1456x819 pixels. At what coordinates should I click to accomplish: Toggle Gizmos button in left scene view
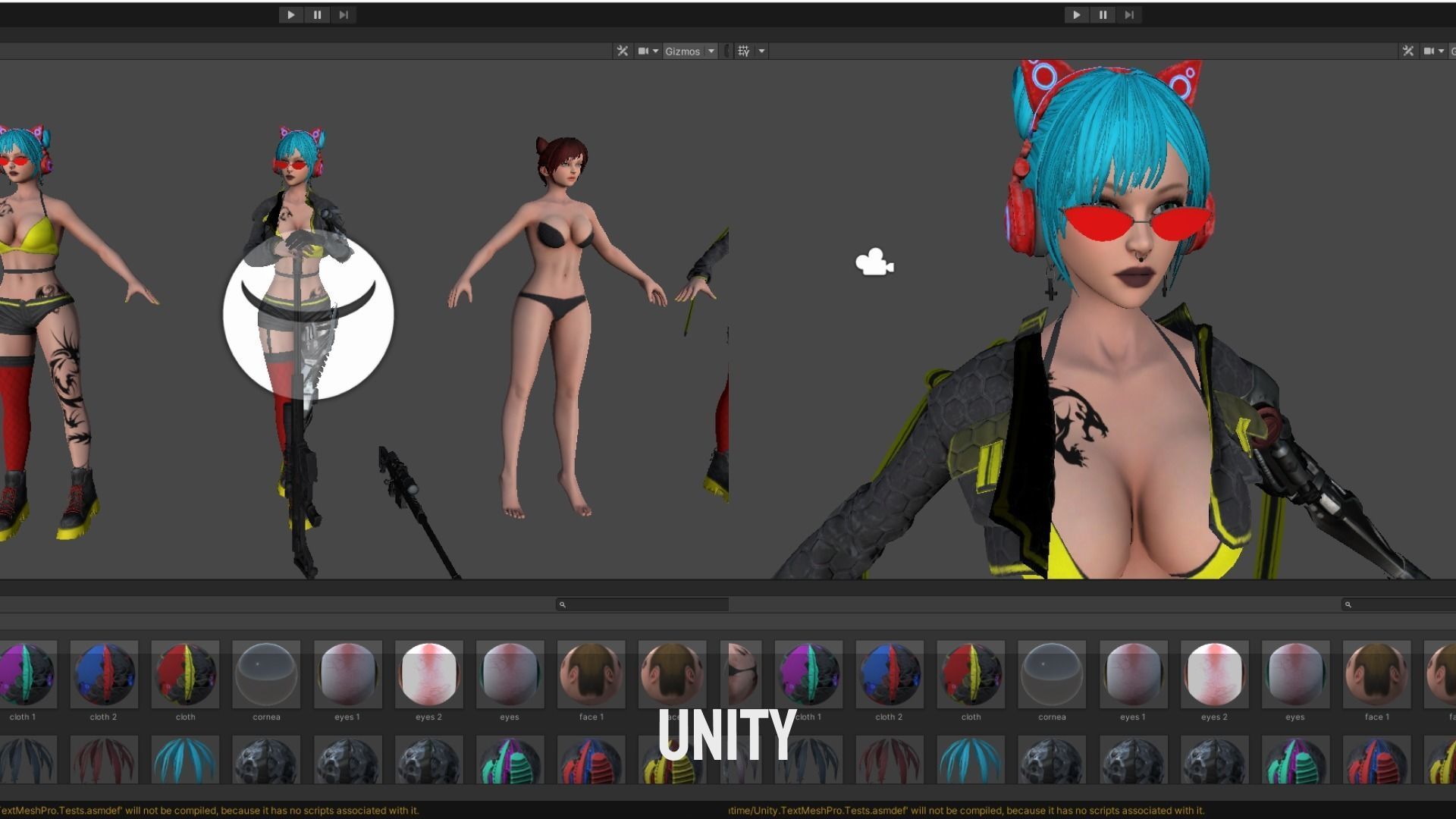[x=682, y=51]
